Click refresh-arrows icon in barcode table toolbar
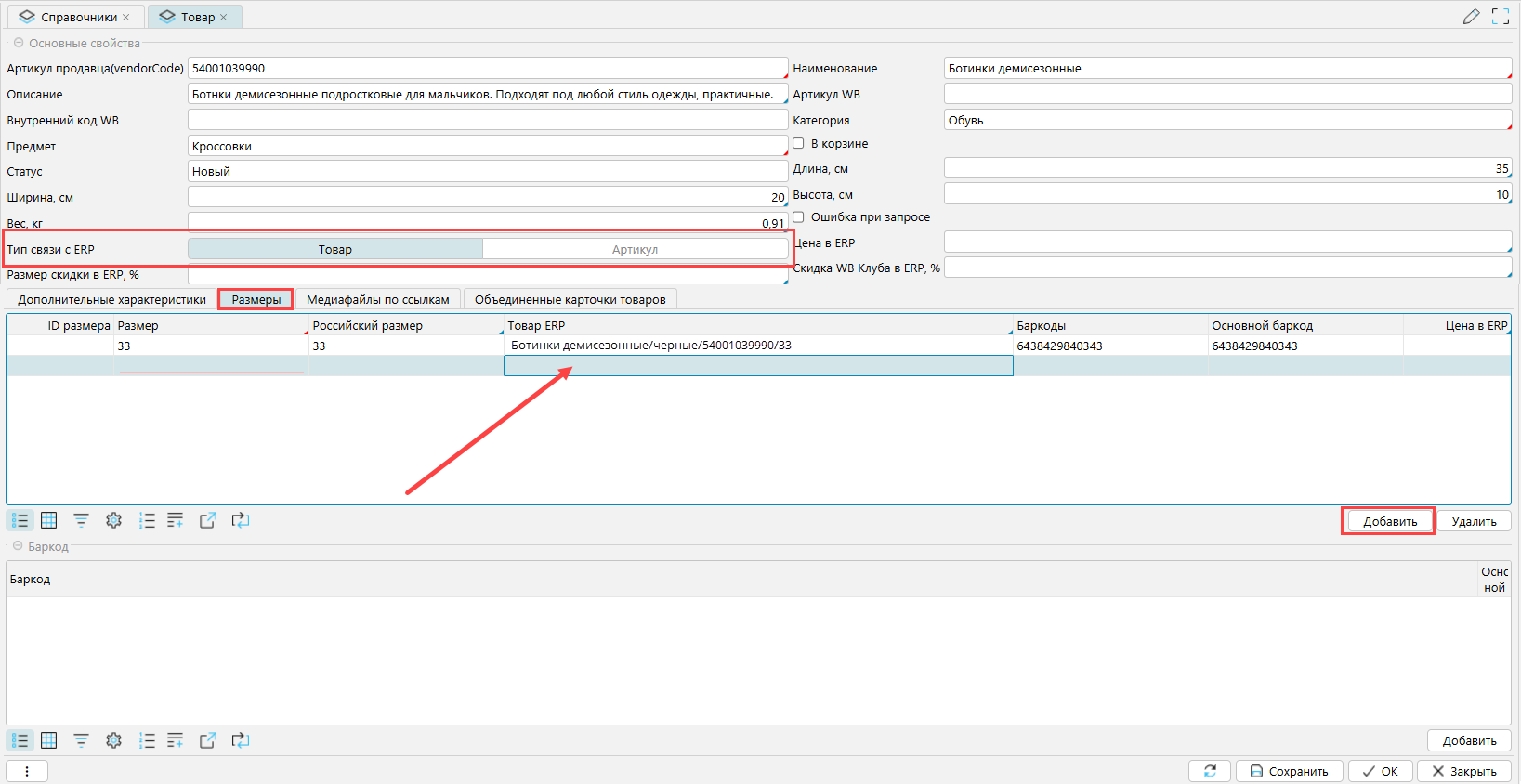This screenshot has height=784, width=1521. point(241,740)
